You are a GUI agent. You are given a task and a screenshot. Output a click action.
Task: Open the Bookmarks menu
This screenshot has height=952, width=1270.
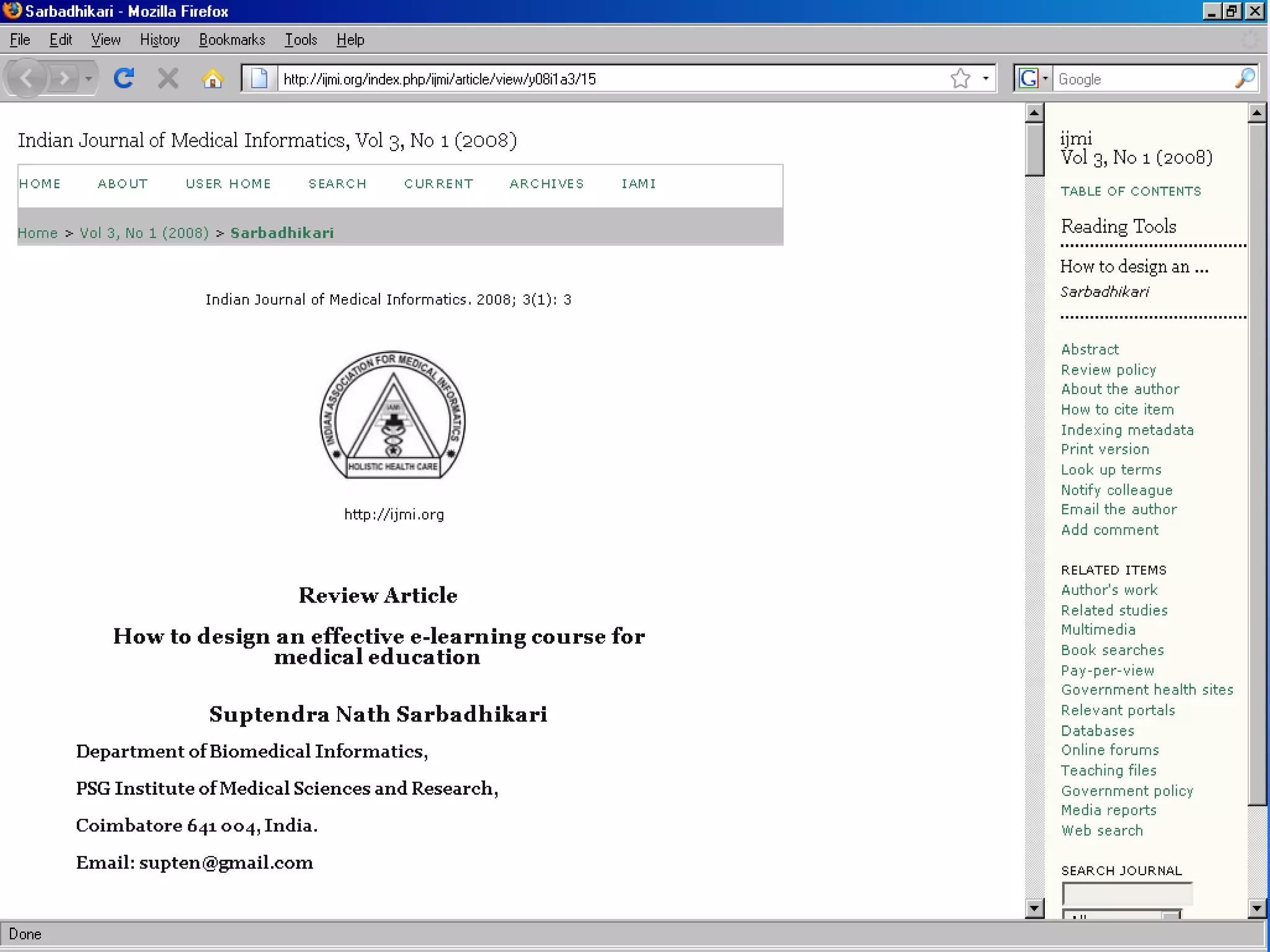(x=232, y=40)
